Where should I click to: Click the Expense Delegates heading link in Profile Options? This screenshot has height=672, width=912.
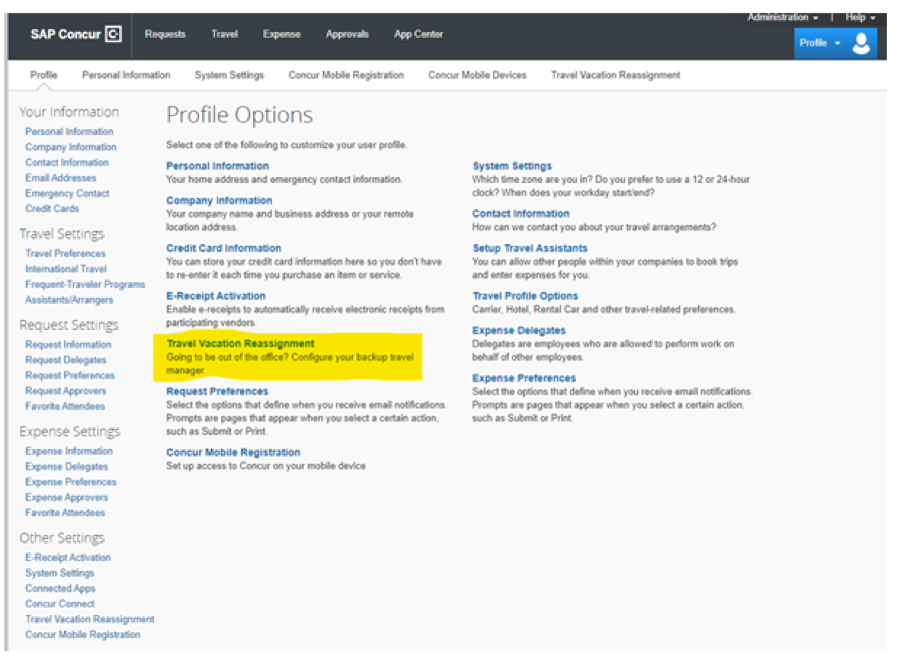point(519,330)
